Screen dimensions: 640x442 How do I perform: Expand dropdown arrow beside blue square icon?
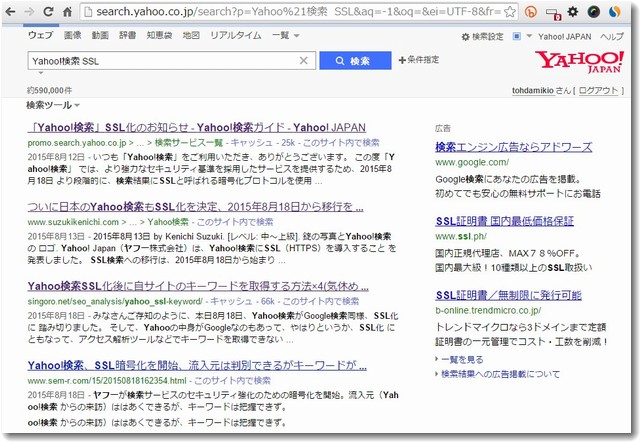(529, 36)
